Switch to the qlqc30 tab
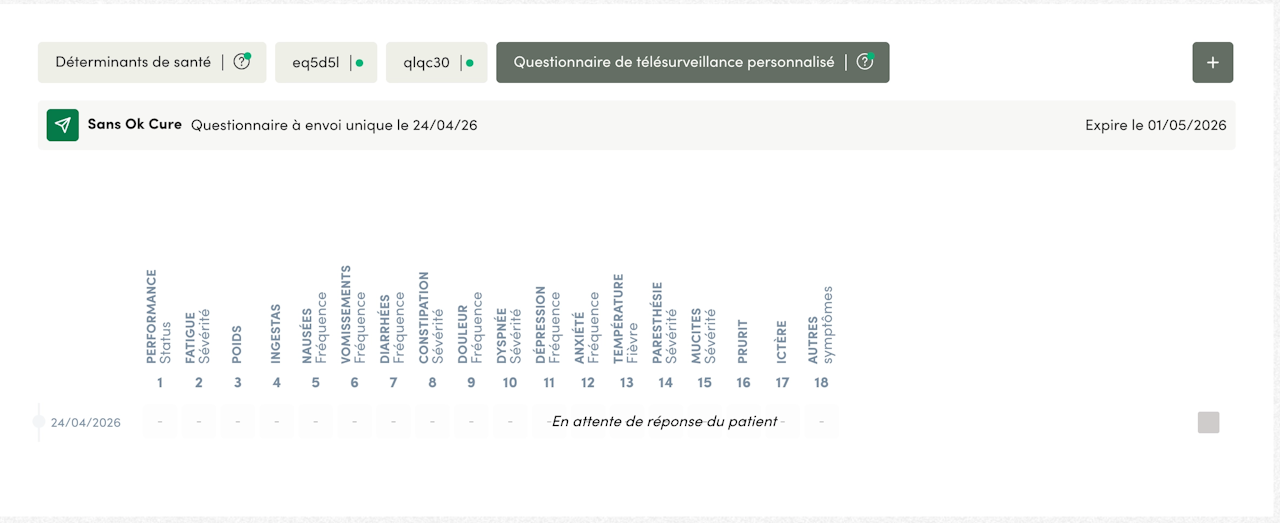This screenshot has height=523, width=1280. click(437, 62)
